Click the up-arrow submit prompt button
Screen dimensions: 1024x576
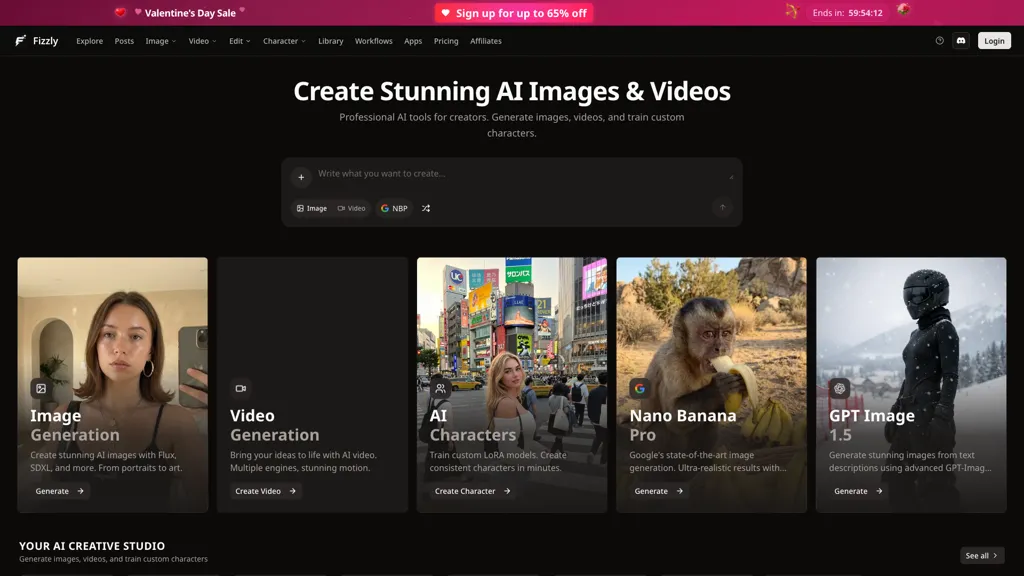(722, 208)
